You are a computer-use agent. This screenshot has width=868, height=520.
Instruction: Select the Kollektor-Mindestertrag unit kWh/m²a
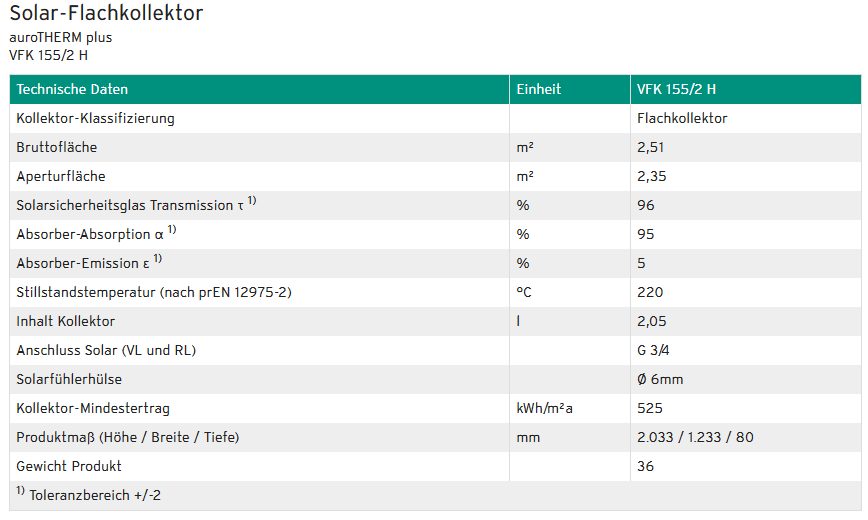point(544,409)
